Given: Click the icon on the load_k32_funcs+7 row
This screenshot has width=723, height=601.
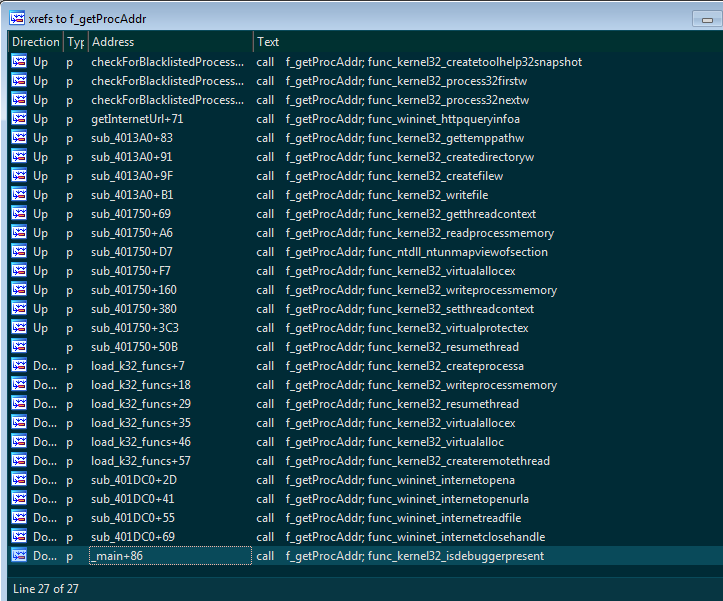Looking at the screenshot, I should click(x=19, y=366).
